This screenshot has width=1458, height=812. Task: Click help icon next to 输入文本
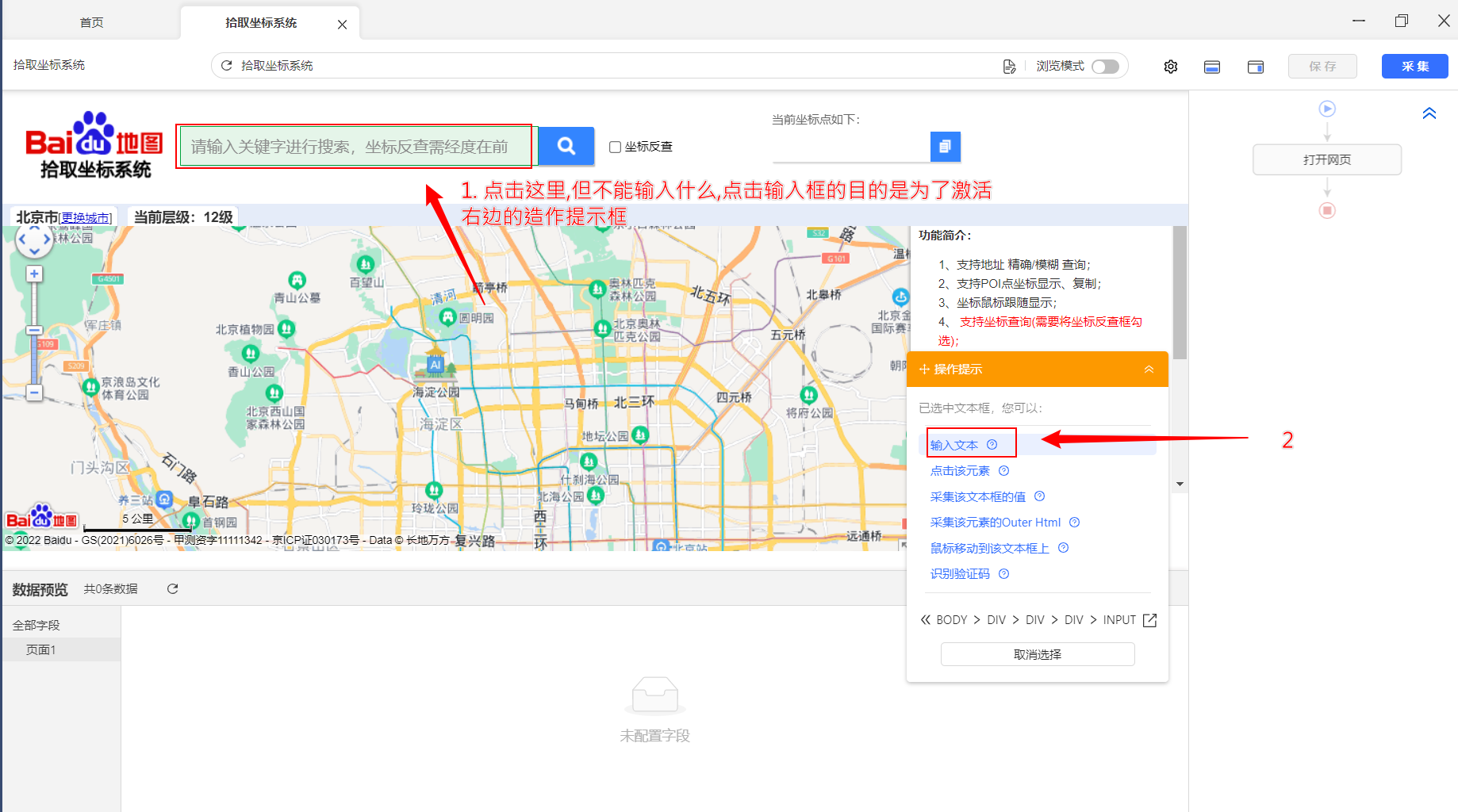pyautogui.click(x=992, y=444)
